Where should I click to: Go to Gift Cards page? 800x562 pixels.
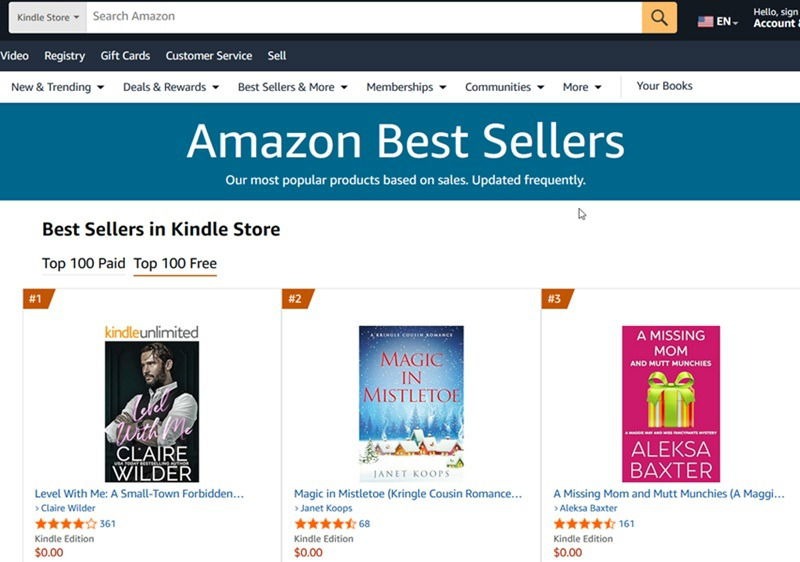(x=125, y=56)
